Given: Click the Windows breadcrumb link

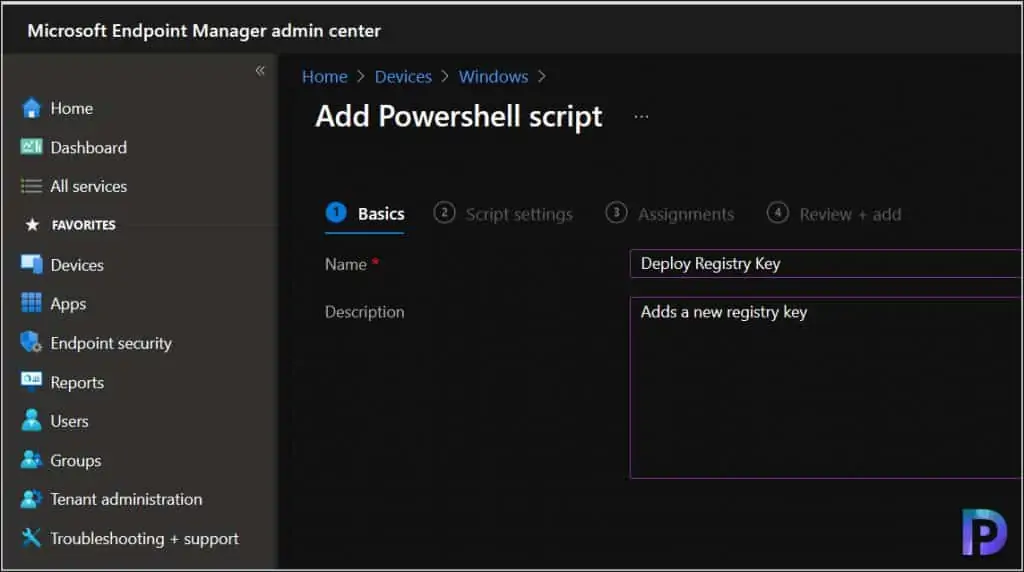Looking at the screenshot, I should pyautogui.click(x=493, y=77).
